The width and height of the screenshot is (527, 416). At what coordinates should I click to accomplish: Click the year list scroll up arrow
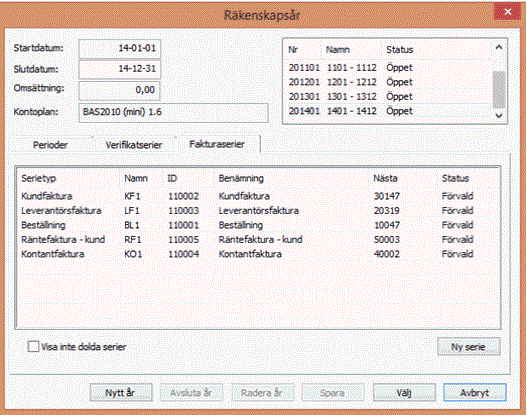(499, 48)
